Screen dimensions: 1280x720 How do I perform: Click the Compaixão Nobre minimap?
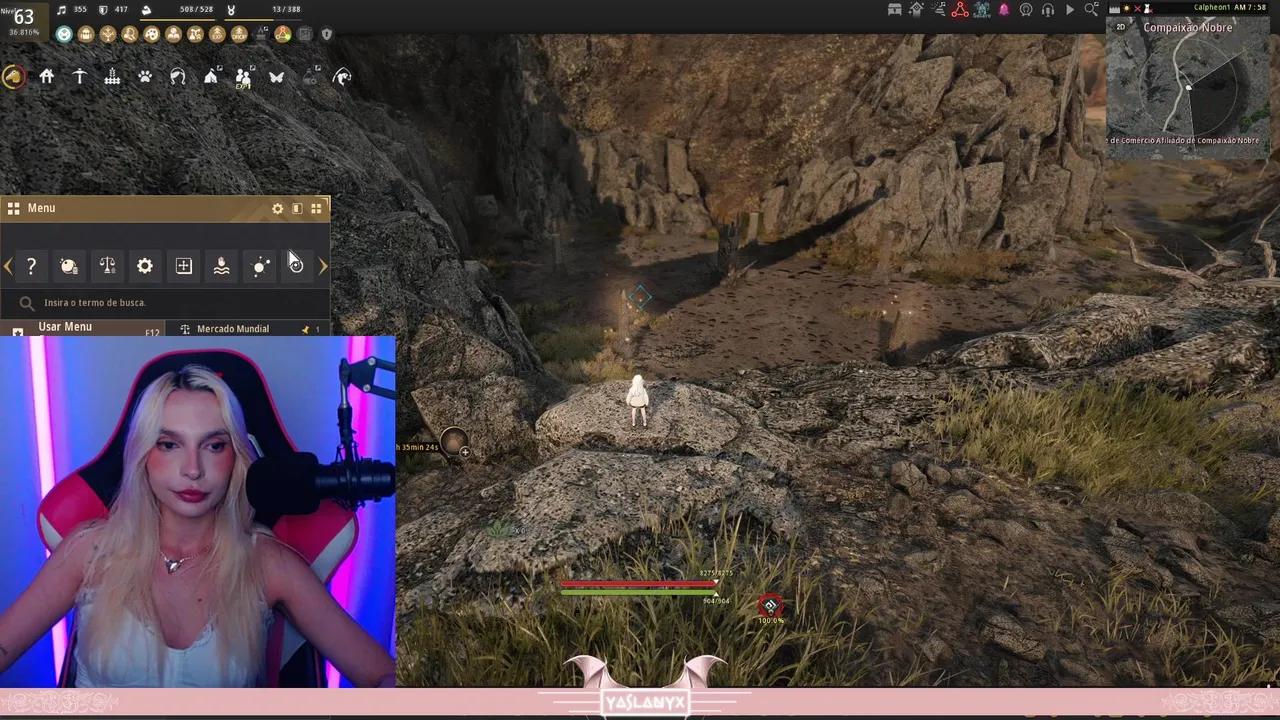tap(1187, 87)
